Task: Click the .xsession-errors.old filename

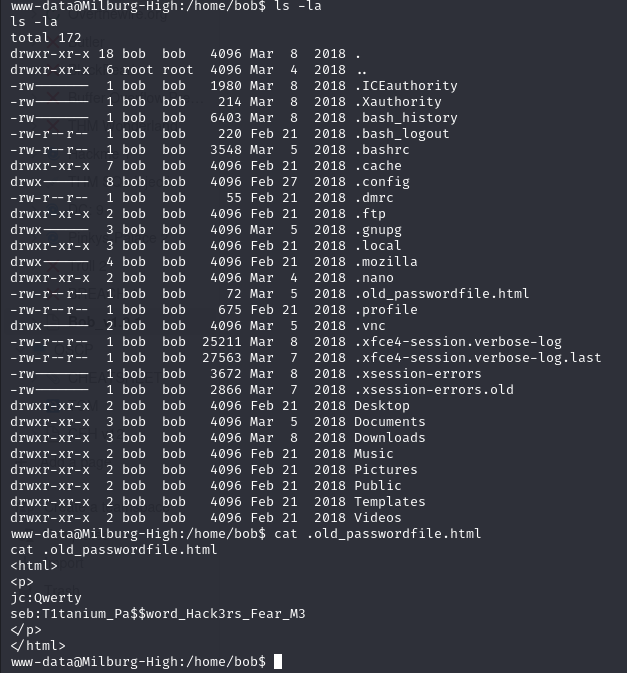Action: tap(433, 390)
